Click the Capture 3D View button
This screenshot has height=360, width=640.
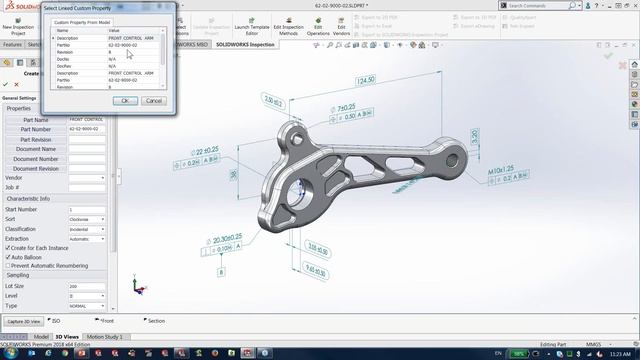click(x=24, y=321)
